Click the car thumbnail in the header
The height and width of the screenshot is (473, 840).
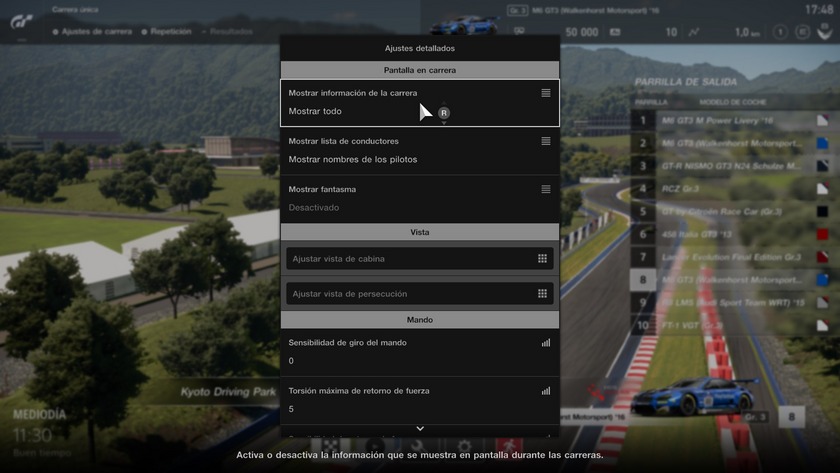pyautogui.click(x=464, y=25)
